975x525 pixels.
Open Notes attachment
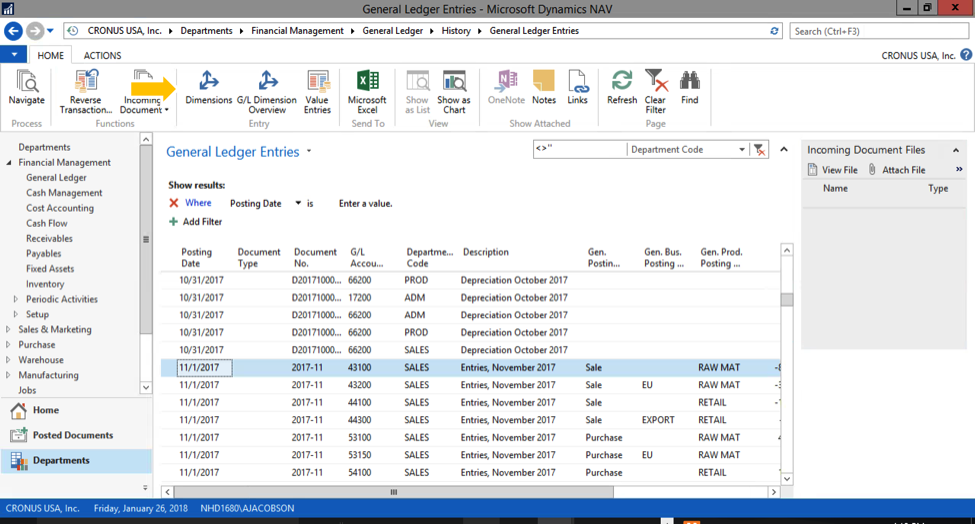point(543,88)
